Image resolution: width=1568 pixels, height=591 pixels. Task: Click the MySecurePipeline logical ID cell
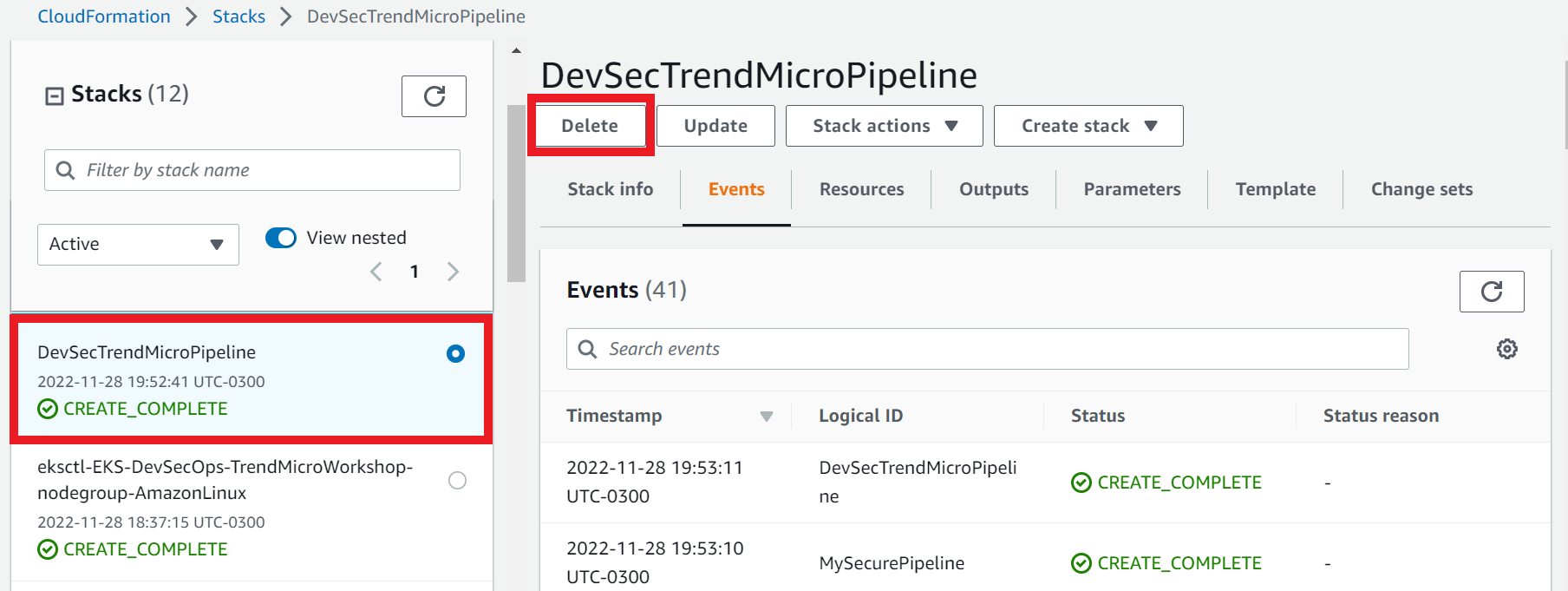[x=892, y=563]
